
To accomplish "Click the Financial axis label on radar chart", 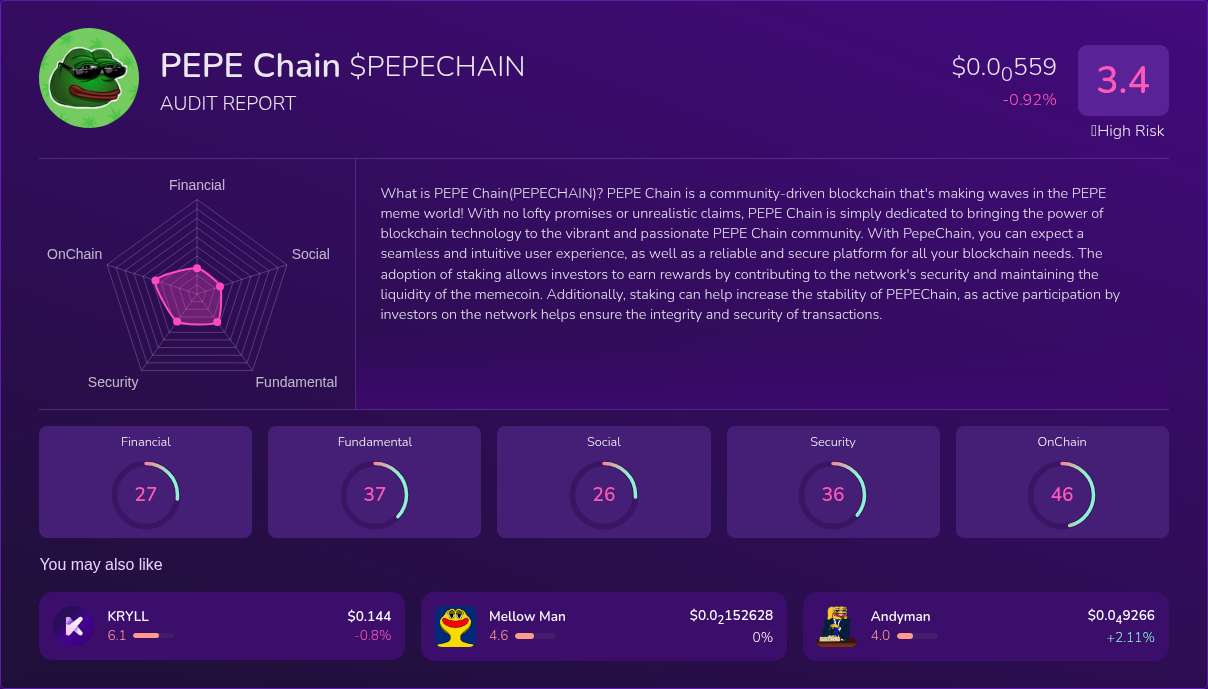I will pyautogui.click(x=196, y=185).
